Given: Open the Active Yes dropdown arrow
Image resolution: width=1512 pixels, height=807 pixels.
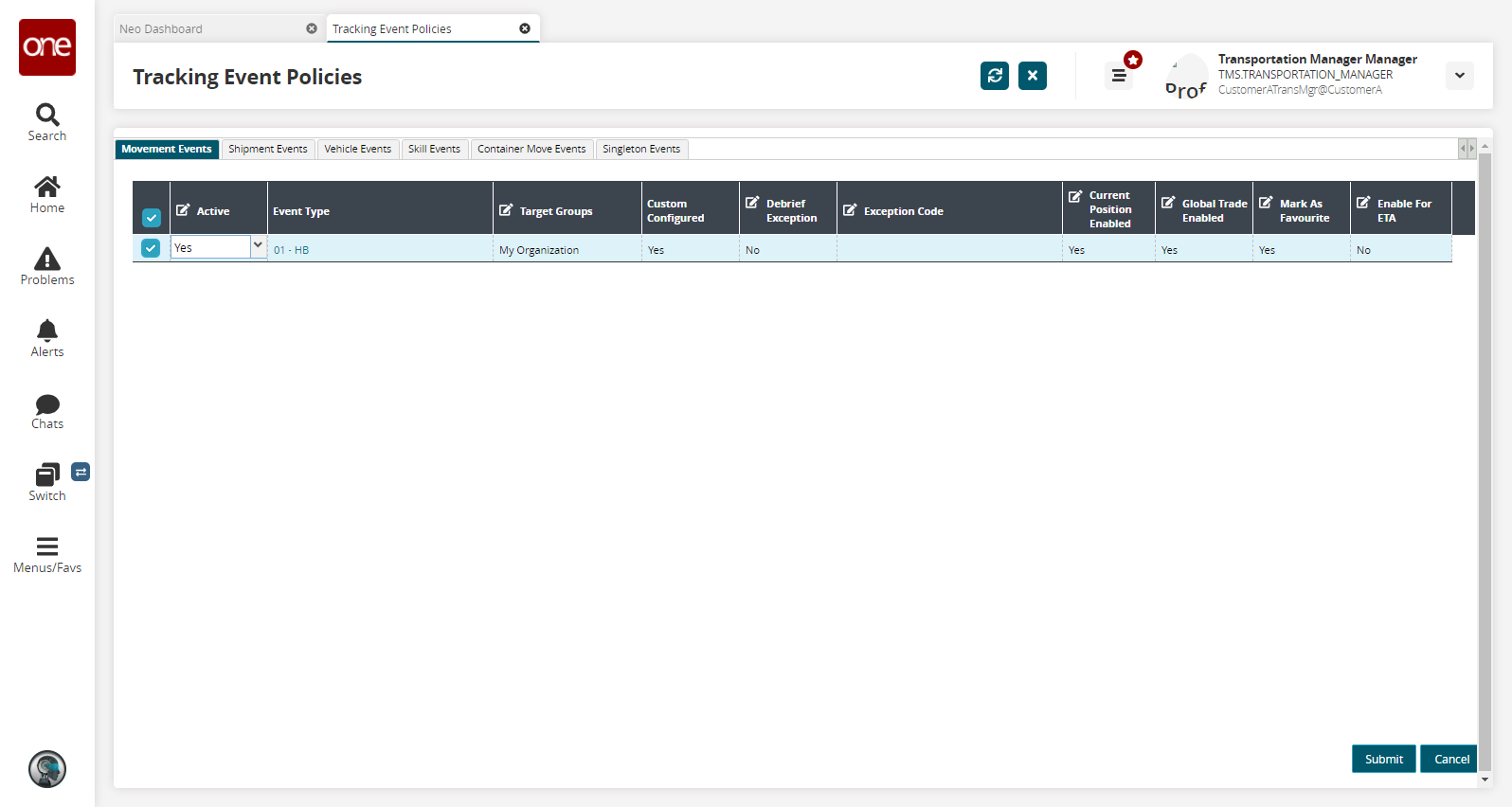Looking at the screenshot, I should point(258,246).
